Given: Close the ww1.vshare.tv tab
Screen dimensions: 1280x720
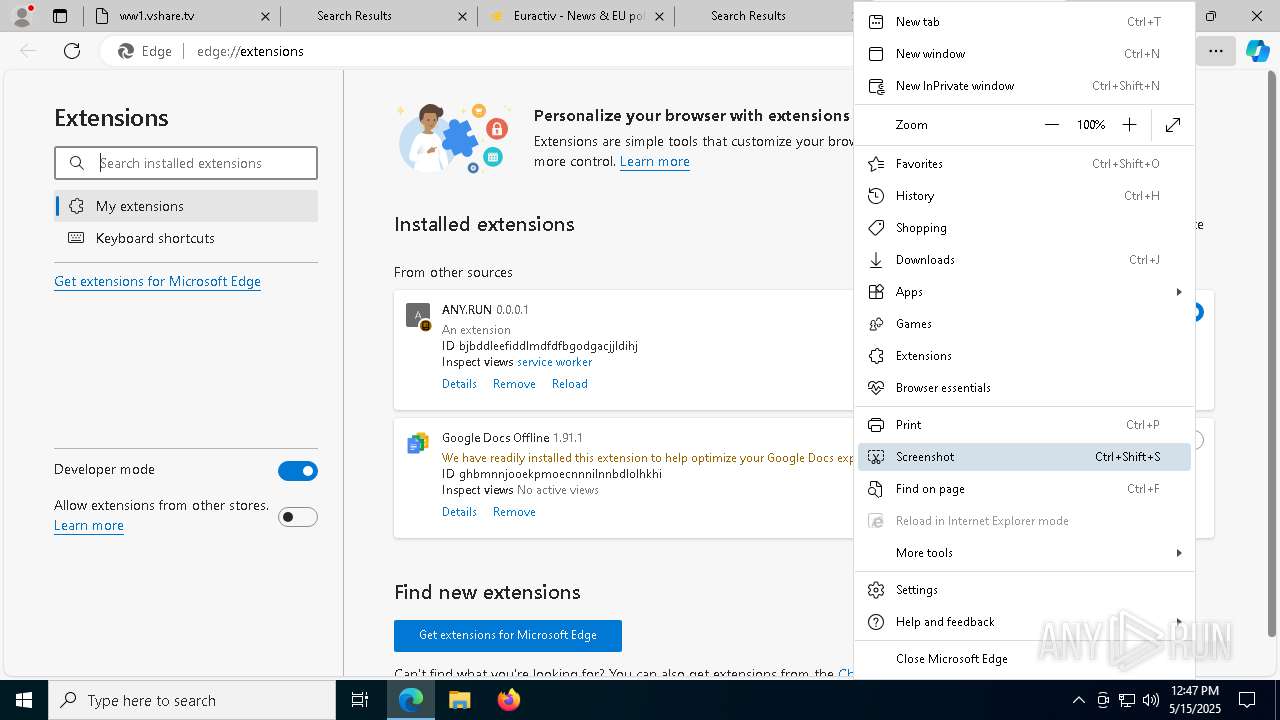Looking at the screenshot, I should click(x=265, y=16).
